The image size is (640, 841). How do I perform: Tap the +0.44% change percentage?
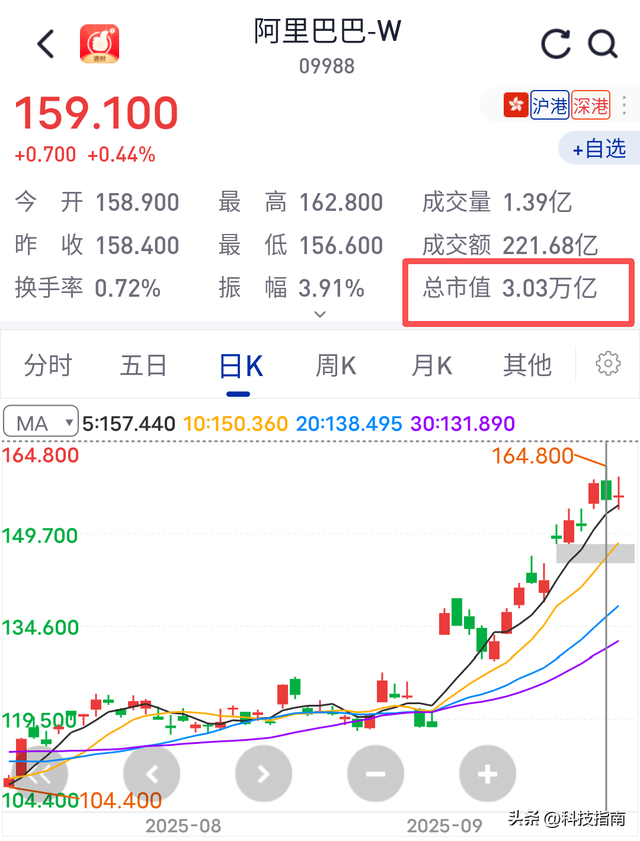pos(121,156)
